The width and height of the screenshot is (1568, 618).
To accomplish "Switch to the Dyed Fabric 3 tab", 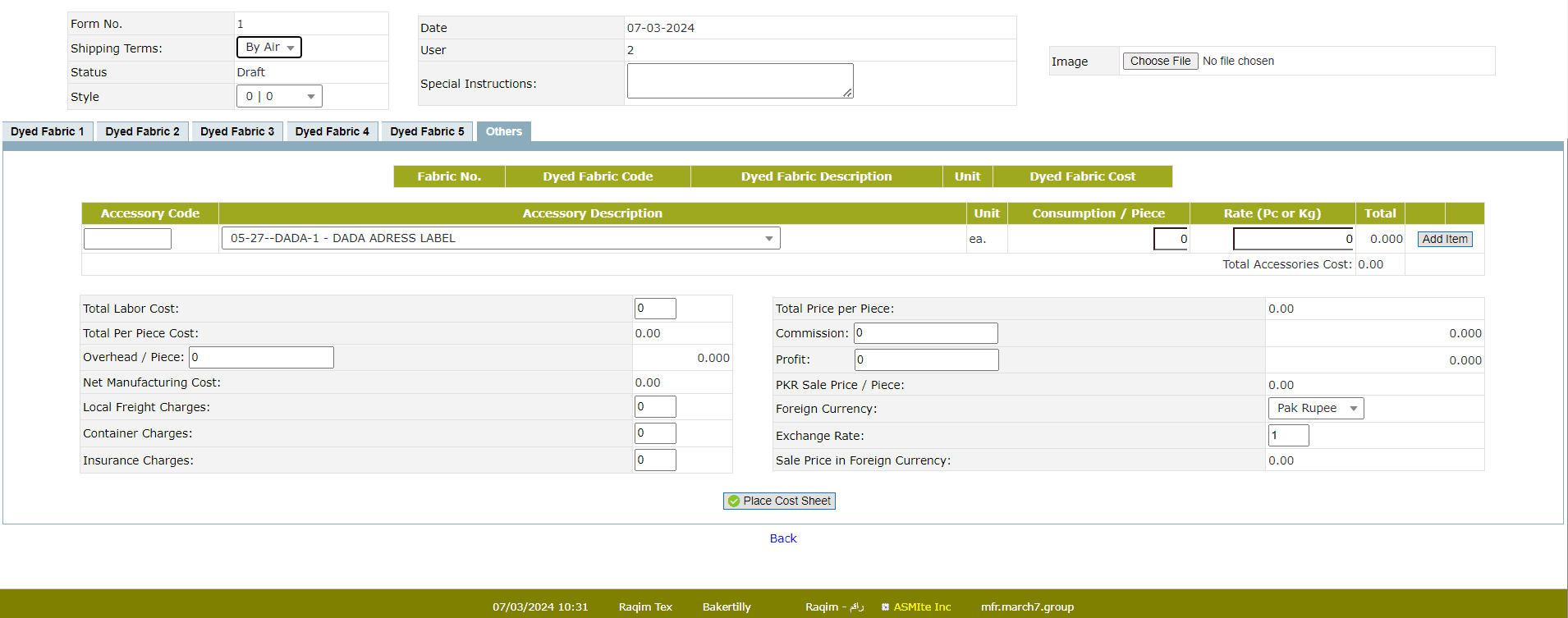I will tap(237, 131).
